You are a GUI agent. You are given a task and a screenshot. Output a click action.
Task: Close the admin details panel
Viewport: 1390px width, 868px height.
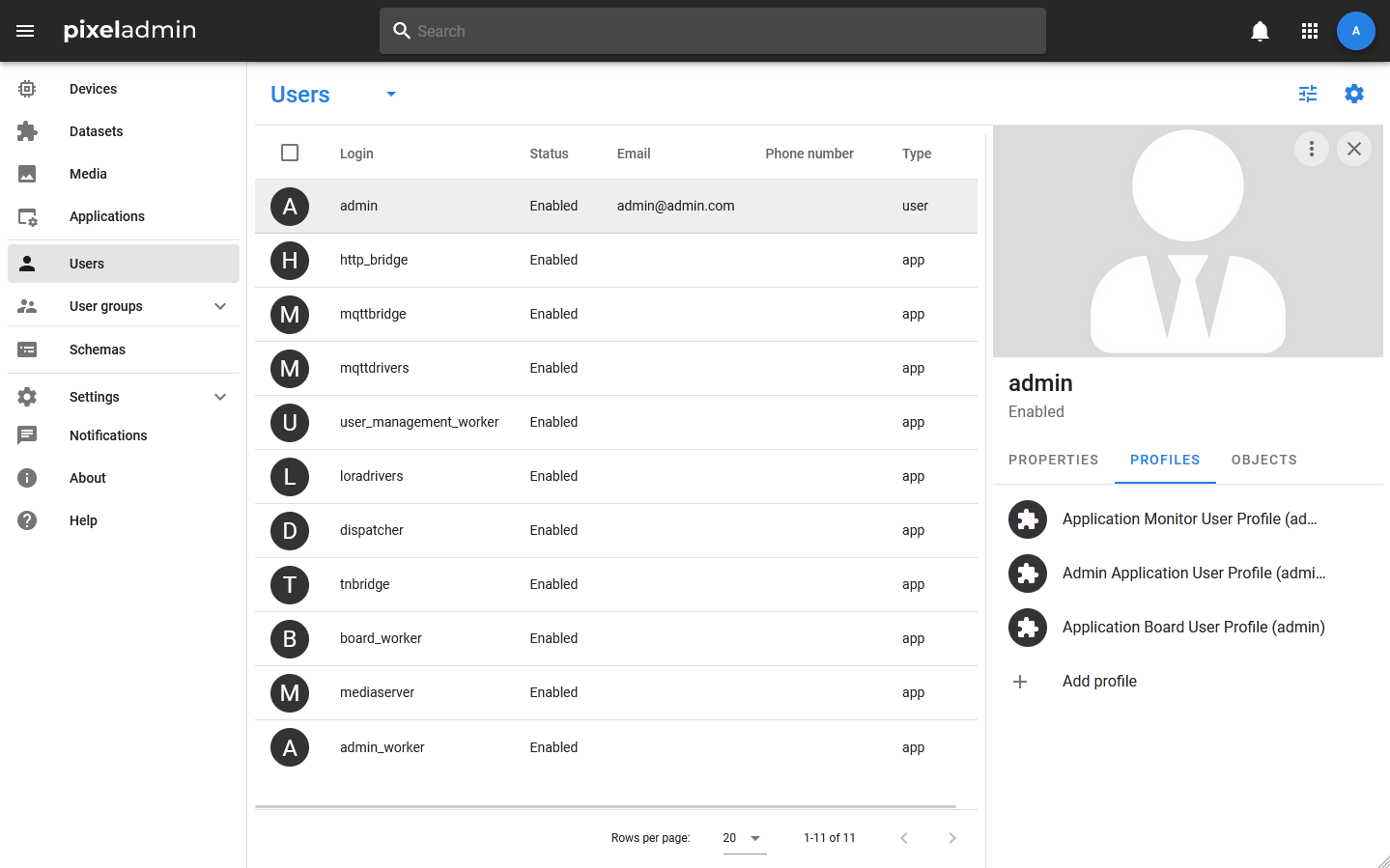1354,149
